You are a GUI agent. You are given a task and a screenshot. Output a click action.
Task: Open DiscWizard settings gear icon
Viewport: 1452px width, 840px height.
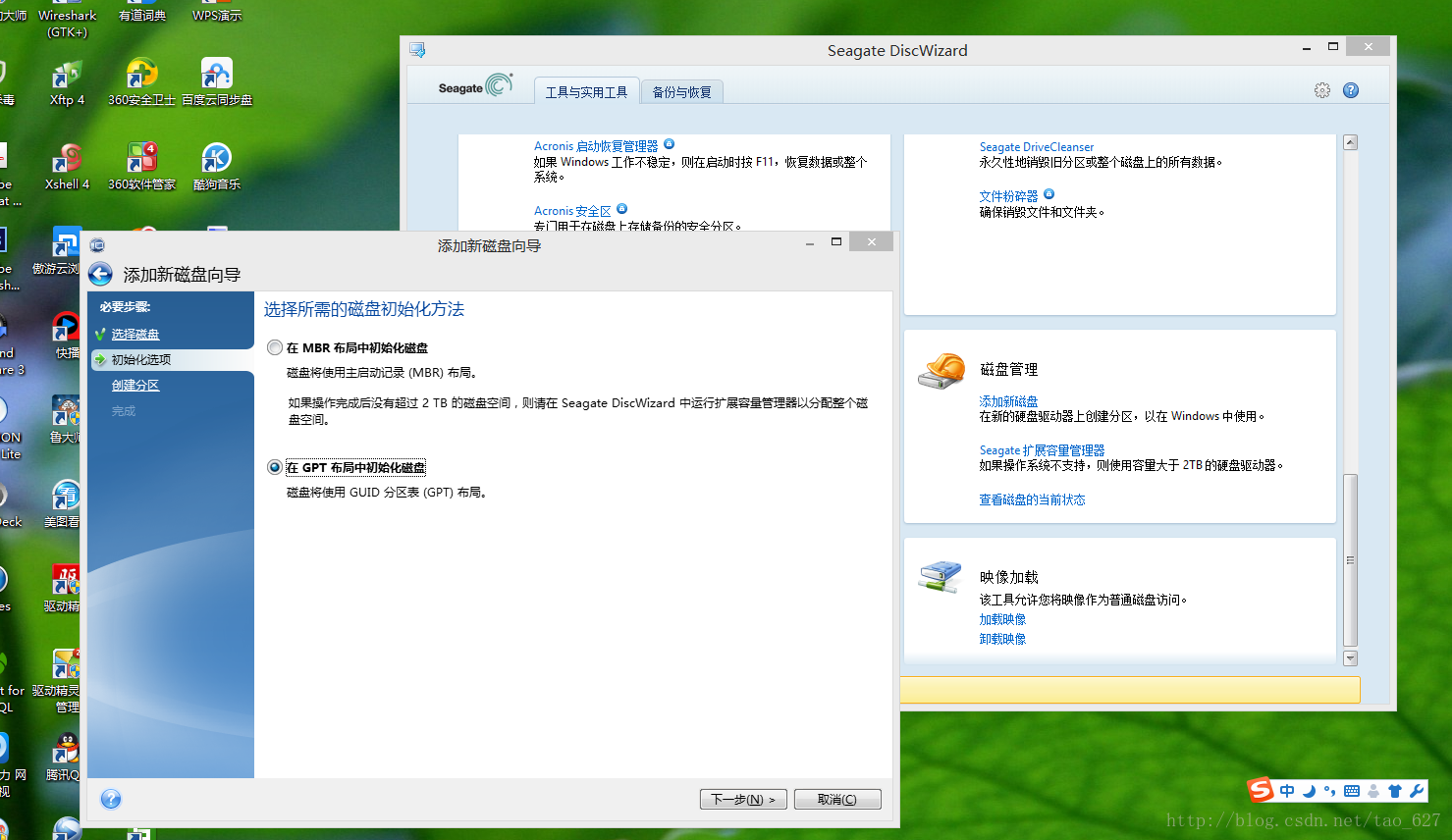click(x=1322, y=90)
